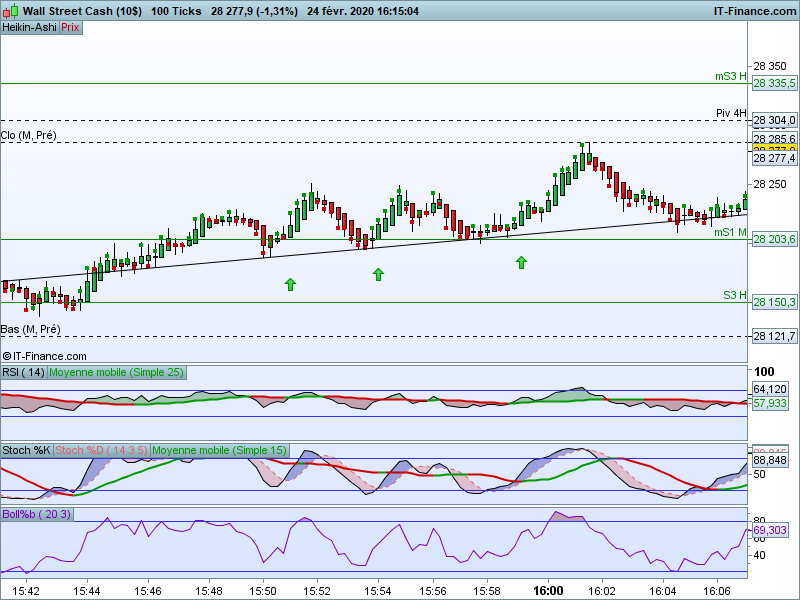The height and width of the screenshot is (600, 800).
Task: Click the 16:00 time axis label
Action: (548, 591)
